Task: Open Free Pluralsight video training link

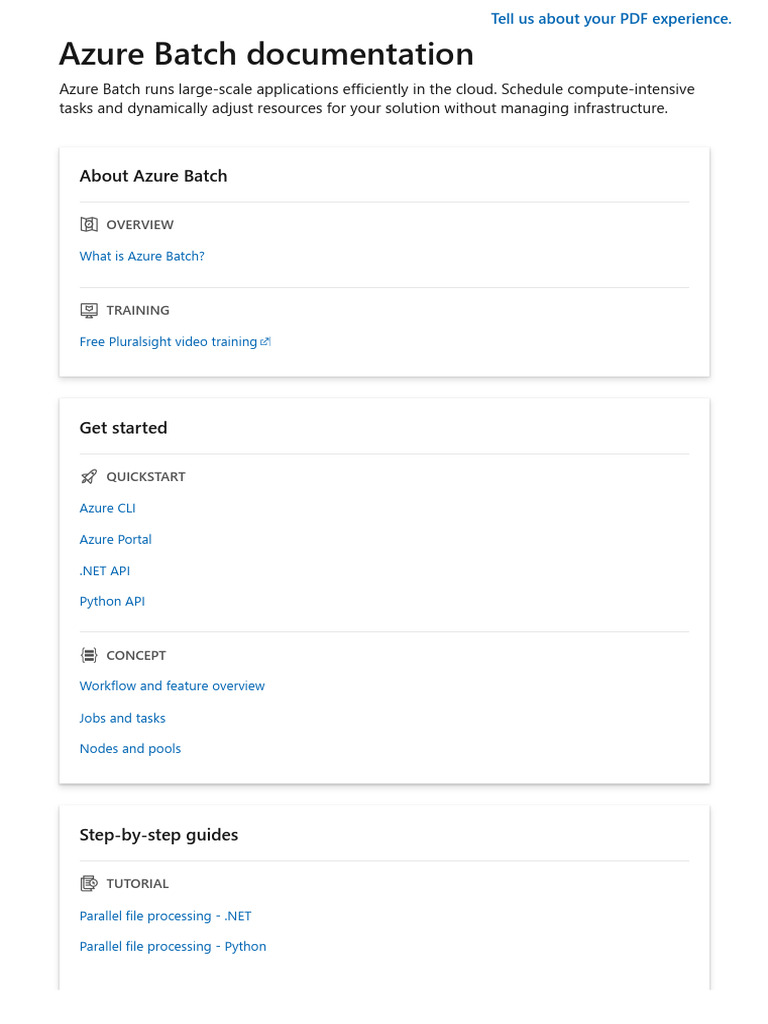Action: [x=168, y=342]
